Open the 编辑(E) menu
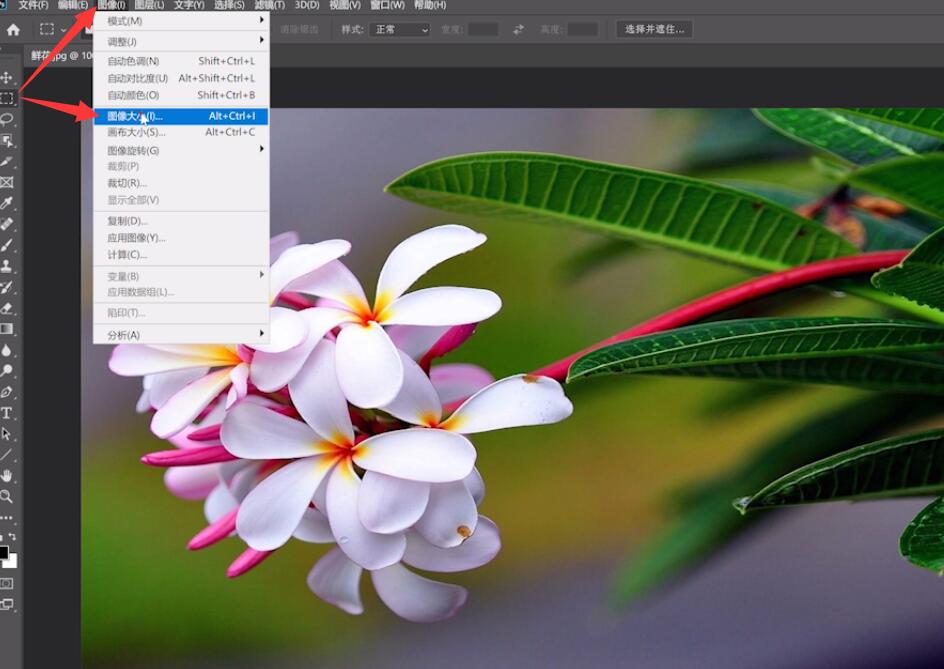The width and height of the screenshot is (944, 669). (72, 5)
